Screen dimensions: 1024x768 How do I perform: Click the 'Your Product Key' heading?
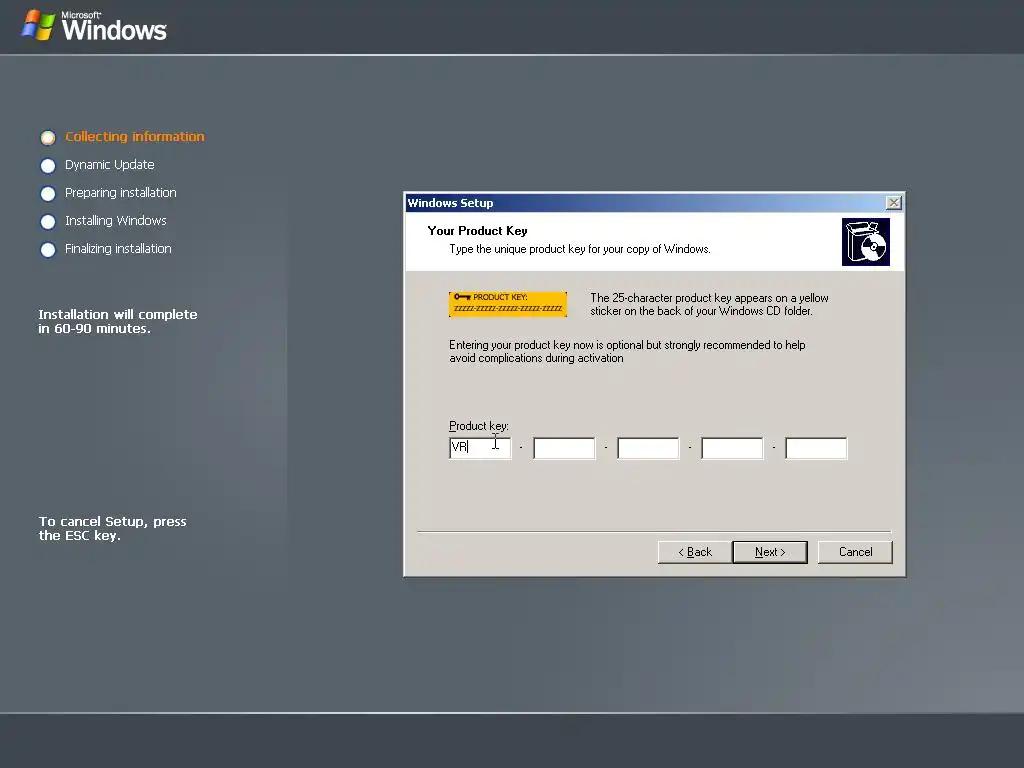click(477, 231)
